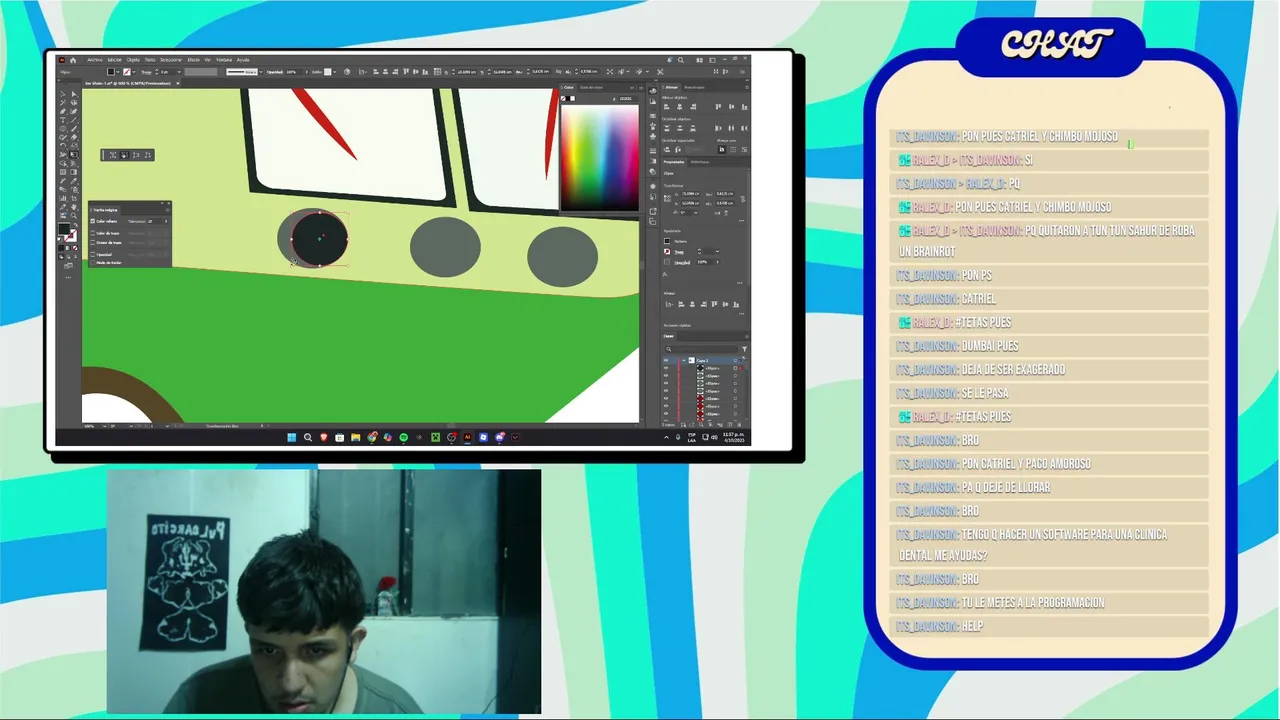Select the Eyedropper tool
Image resolution: width=1280 pixels, height=720 pixels.
74,181
